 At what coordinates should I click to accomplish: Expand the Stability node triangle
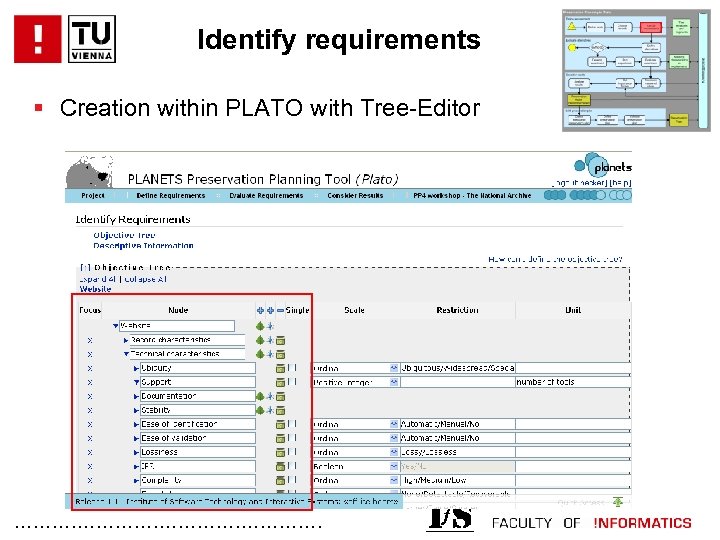coord(136,411)
